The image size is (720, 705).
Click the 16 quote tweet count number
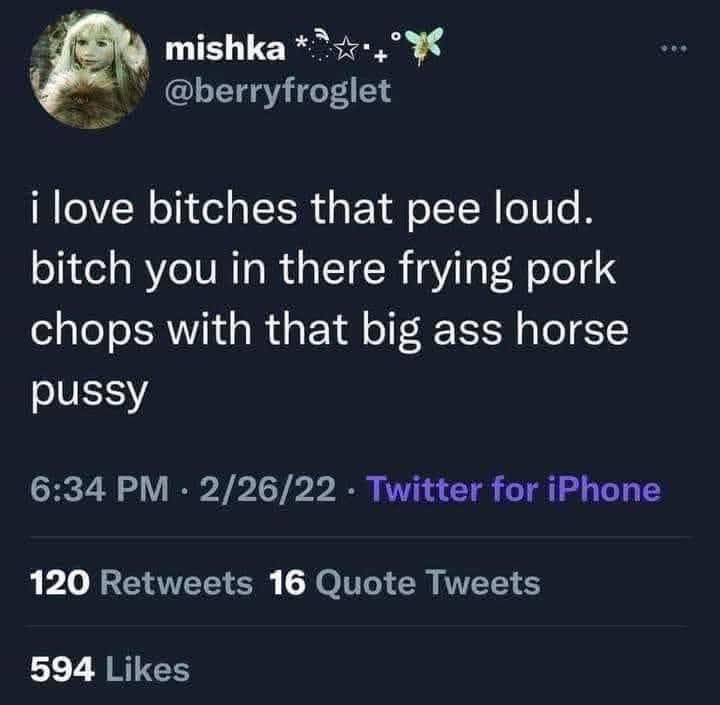(287, 583)
